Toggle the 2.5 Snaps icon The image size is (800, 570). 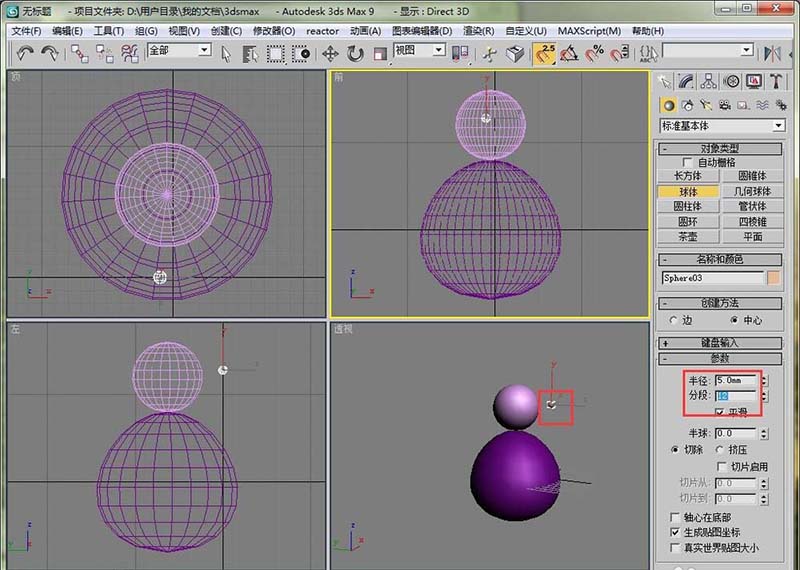544,53
